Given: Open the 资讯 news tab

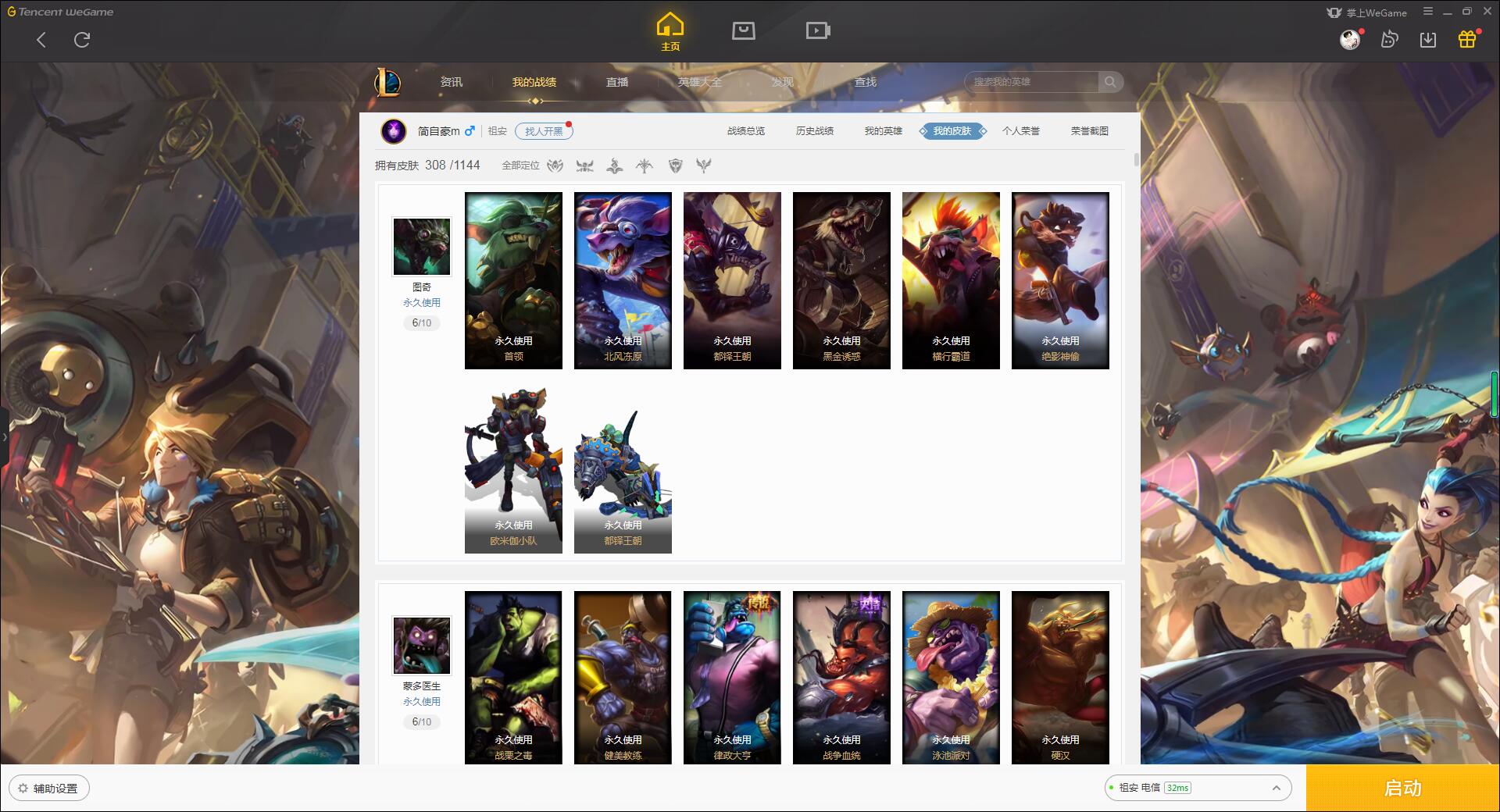Looking at the screenshot, I should pos(452,82).
